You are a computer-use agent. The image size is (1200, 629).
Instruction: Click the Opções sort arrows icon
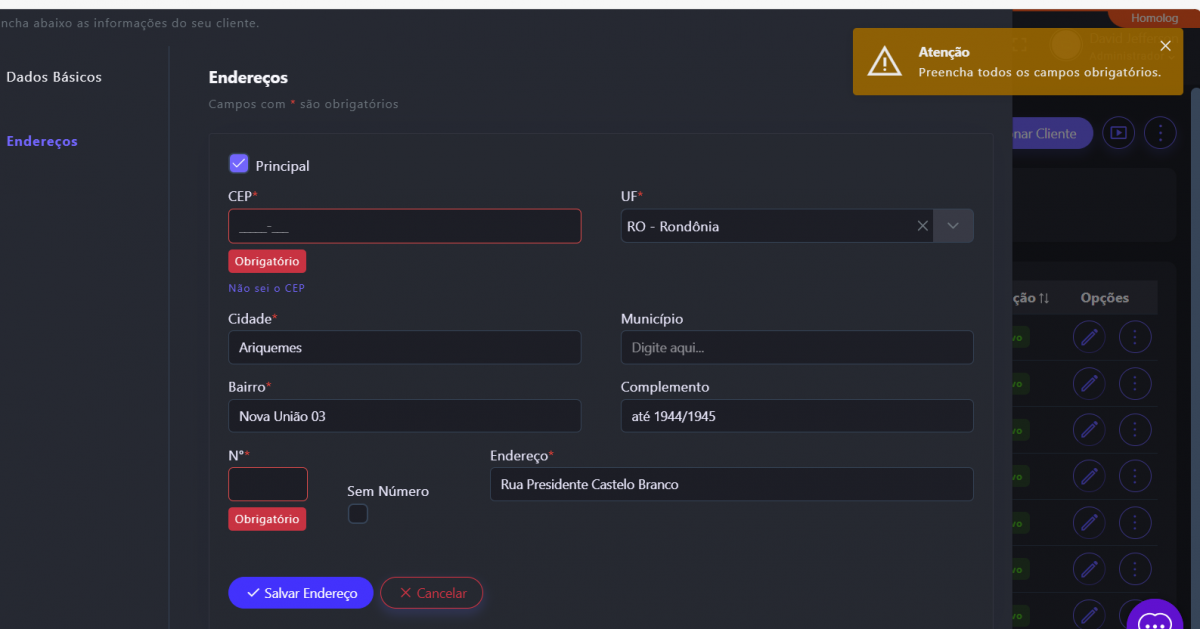[1044, 298]
